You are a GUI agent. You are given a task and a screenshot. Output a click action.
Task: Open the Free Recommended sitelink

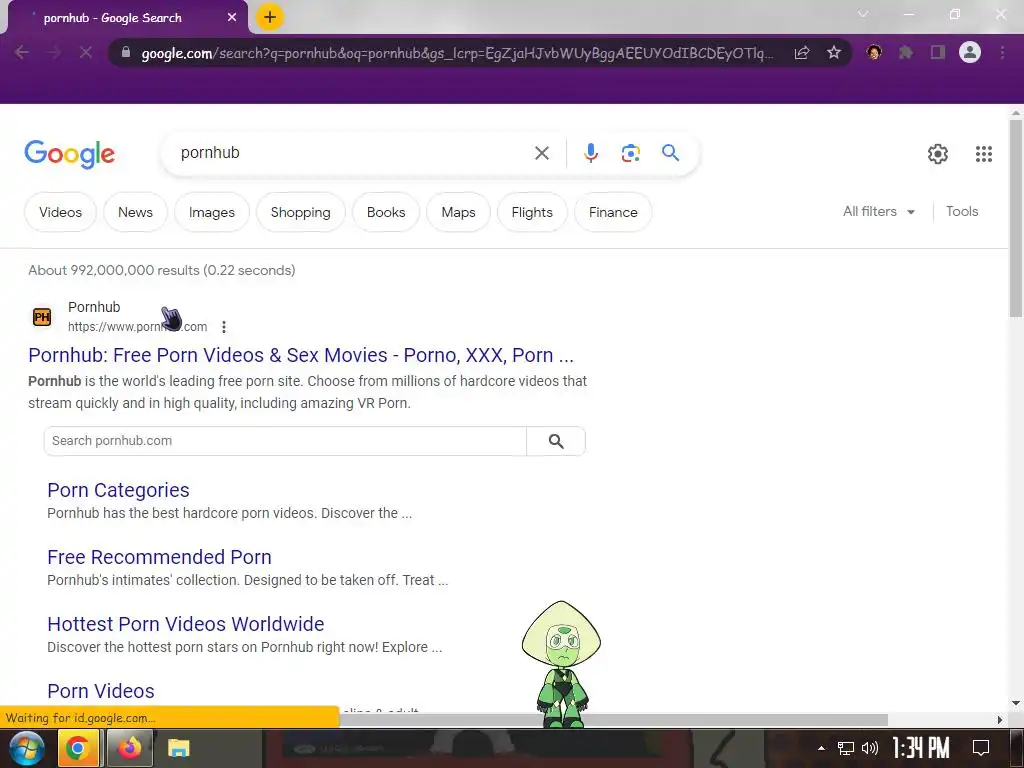[x=159, y=557]
